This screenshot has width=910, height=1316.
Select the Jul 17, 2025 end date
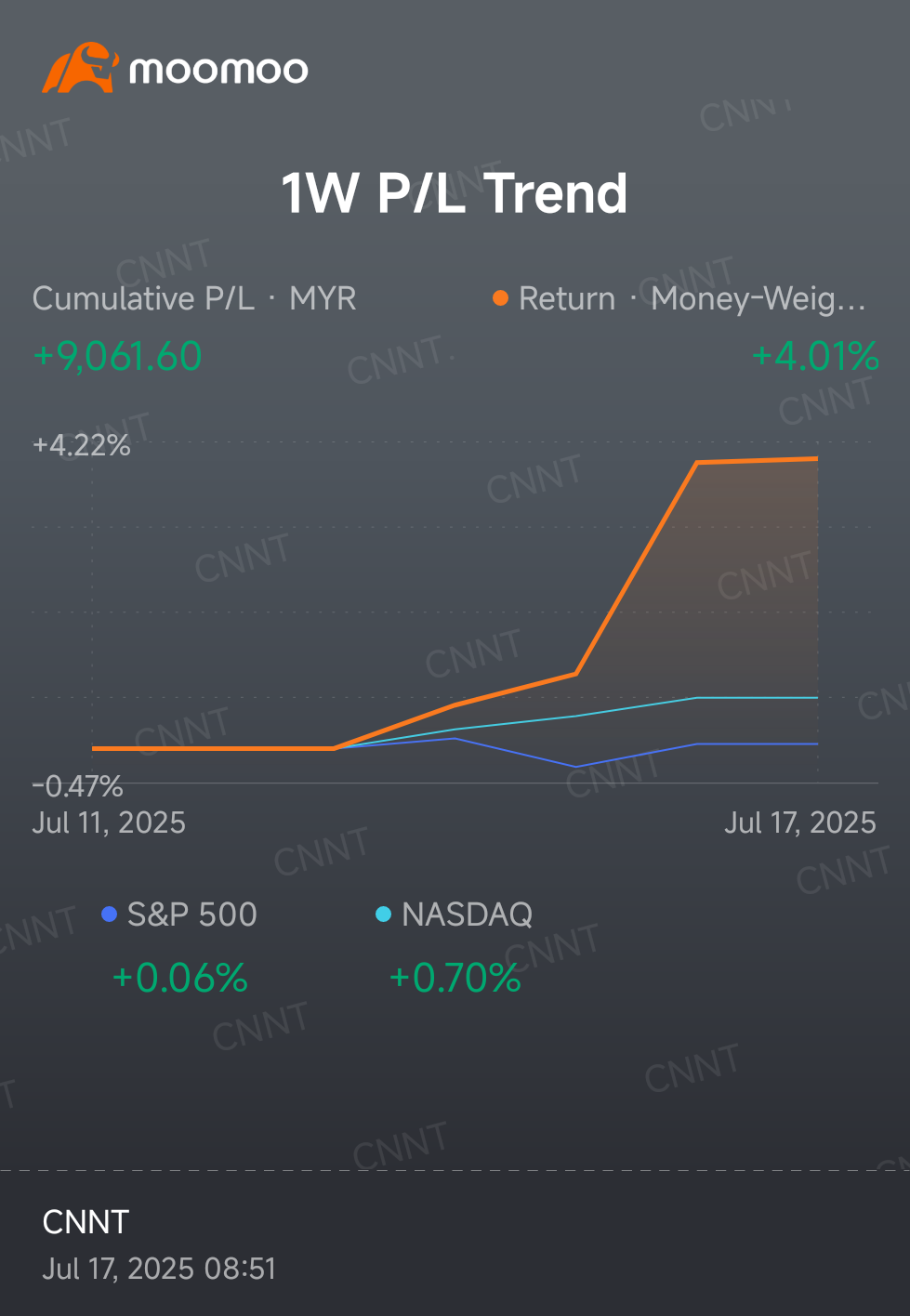(800, 822)
